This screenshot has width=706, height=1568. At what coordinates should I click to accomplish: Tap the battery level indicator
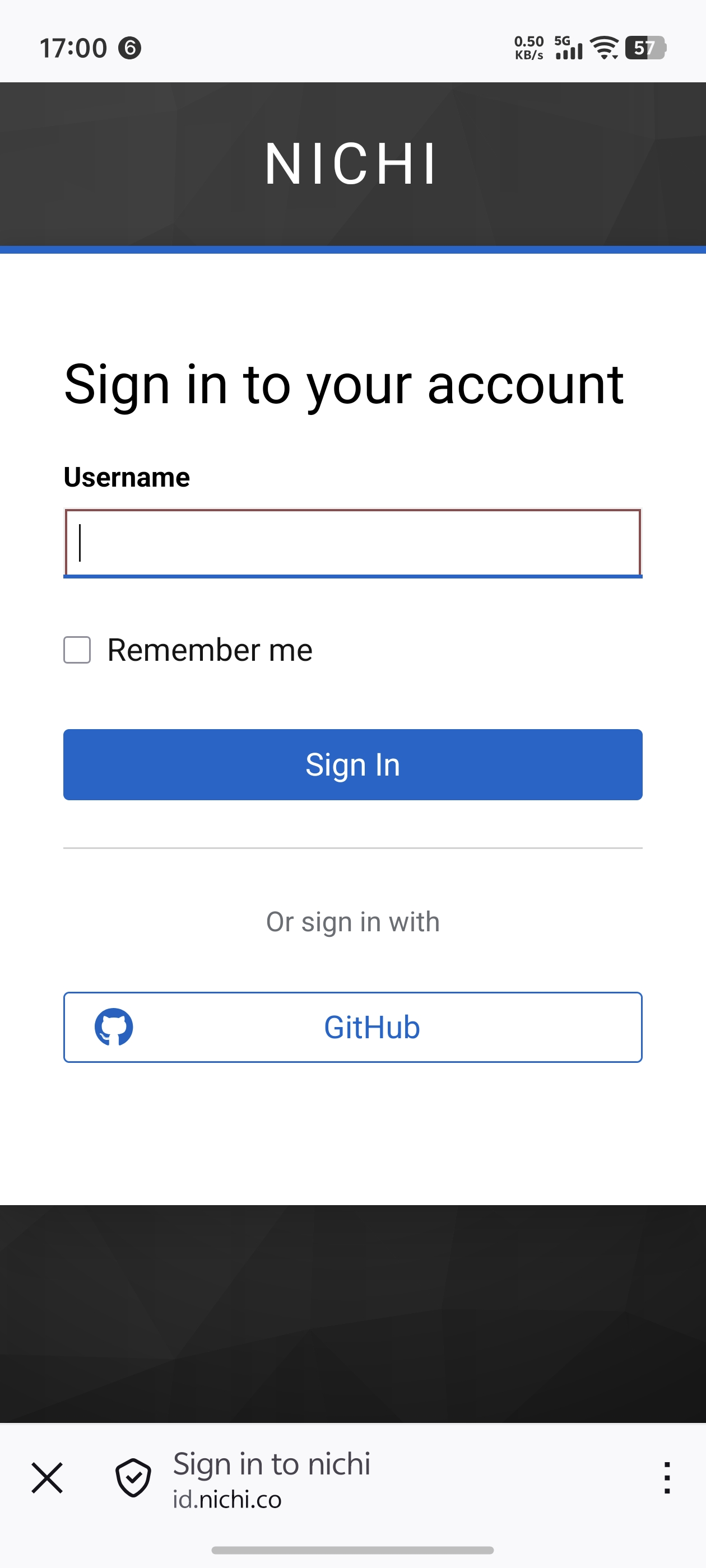point(645,48)
